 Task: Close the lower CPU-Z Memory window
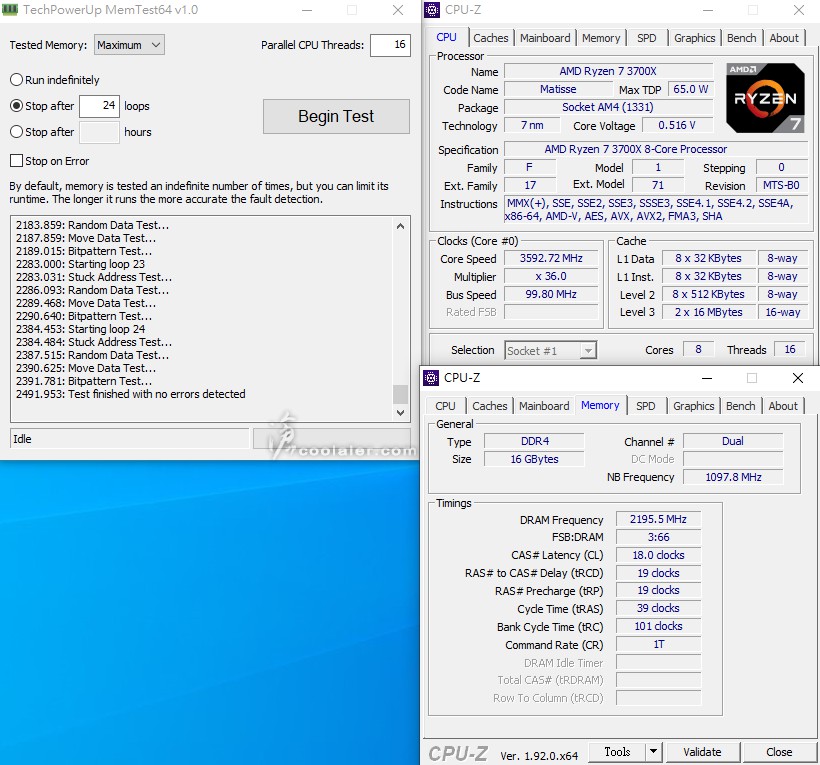(x=798, y=378)
